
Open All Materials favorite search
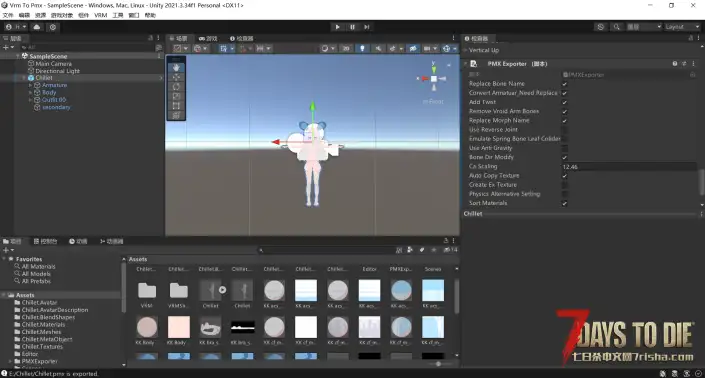click(x=39, y=267)
